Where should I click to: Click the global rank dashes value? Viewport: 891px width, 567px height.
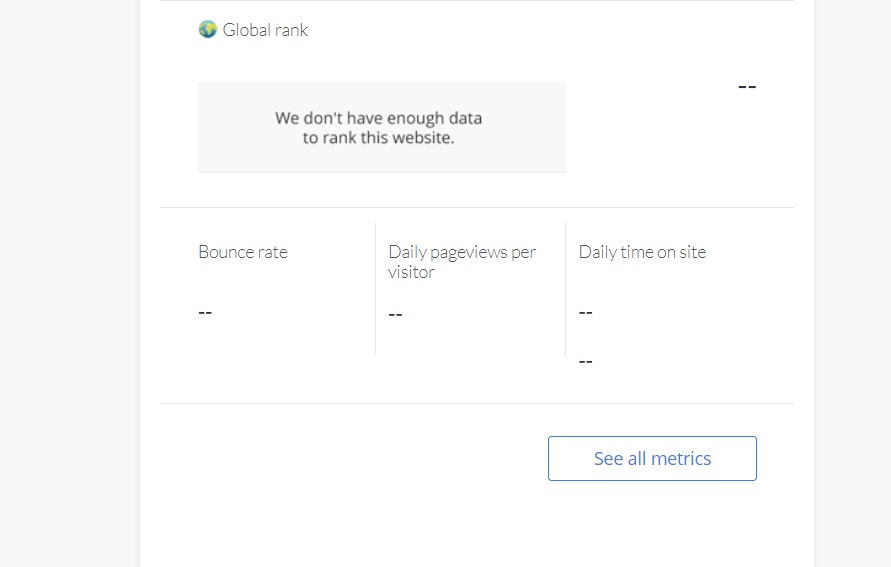pos(747,86)
